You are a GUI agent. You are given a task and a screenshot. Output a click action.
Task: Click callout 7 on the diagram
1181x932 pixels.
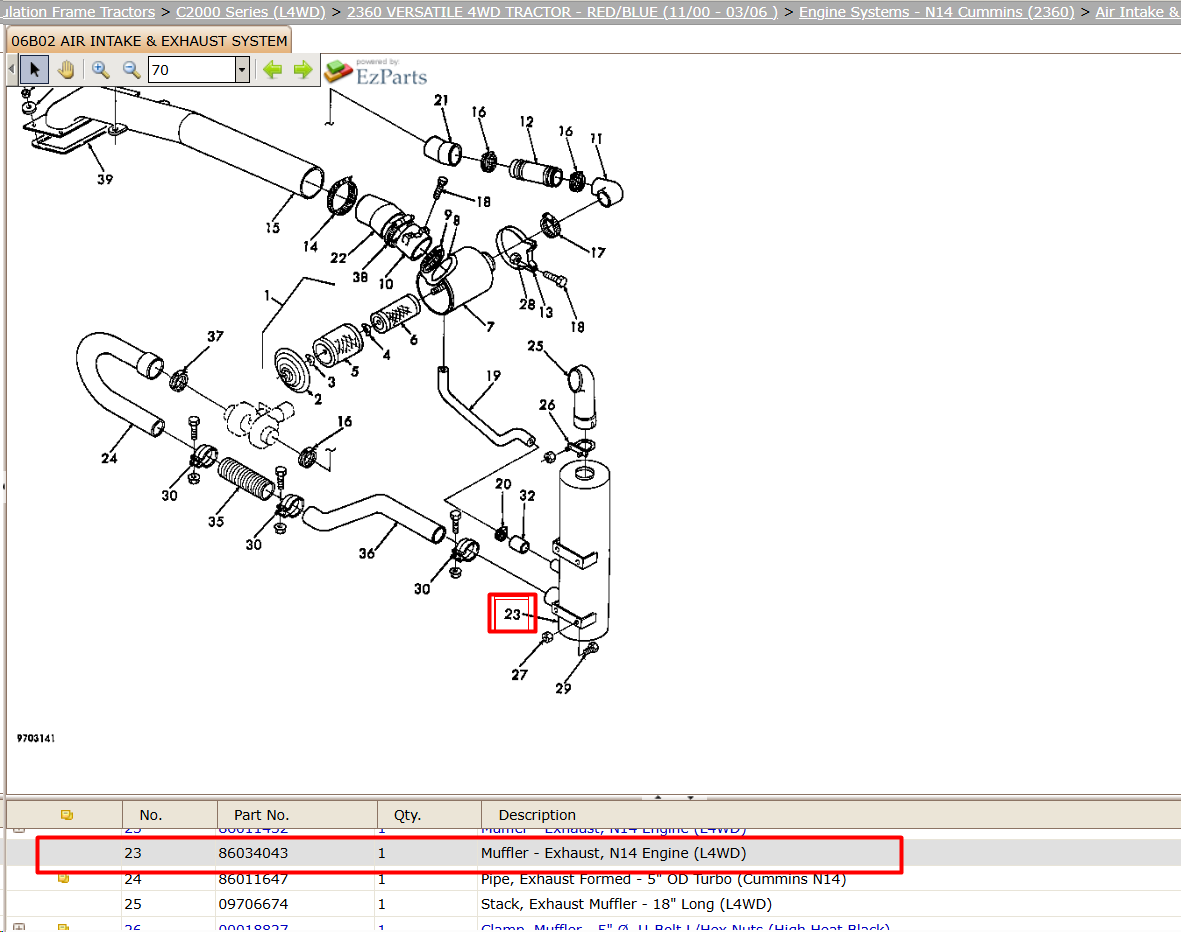pos(490,326)
